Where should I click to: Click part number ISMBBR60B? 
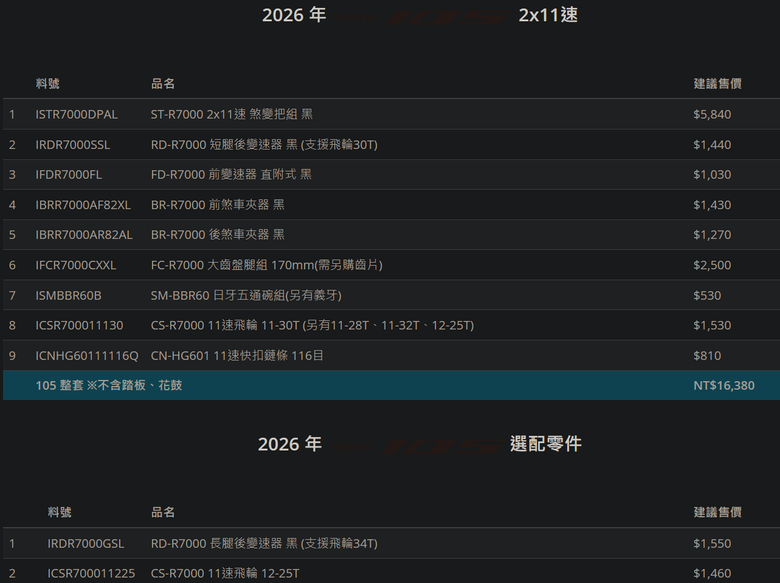(x=69, y=295)
